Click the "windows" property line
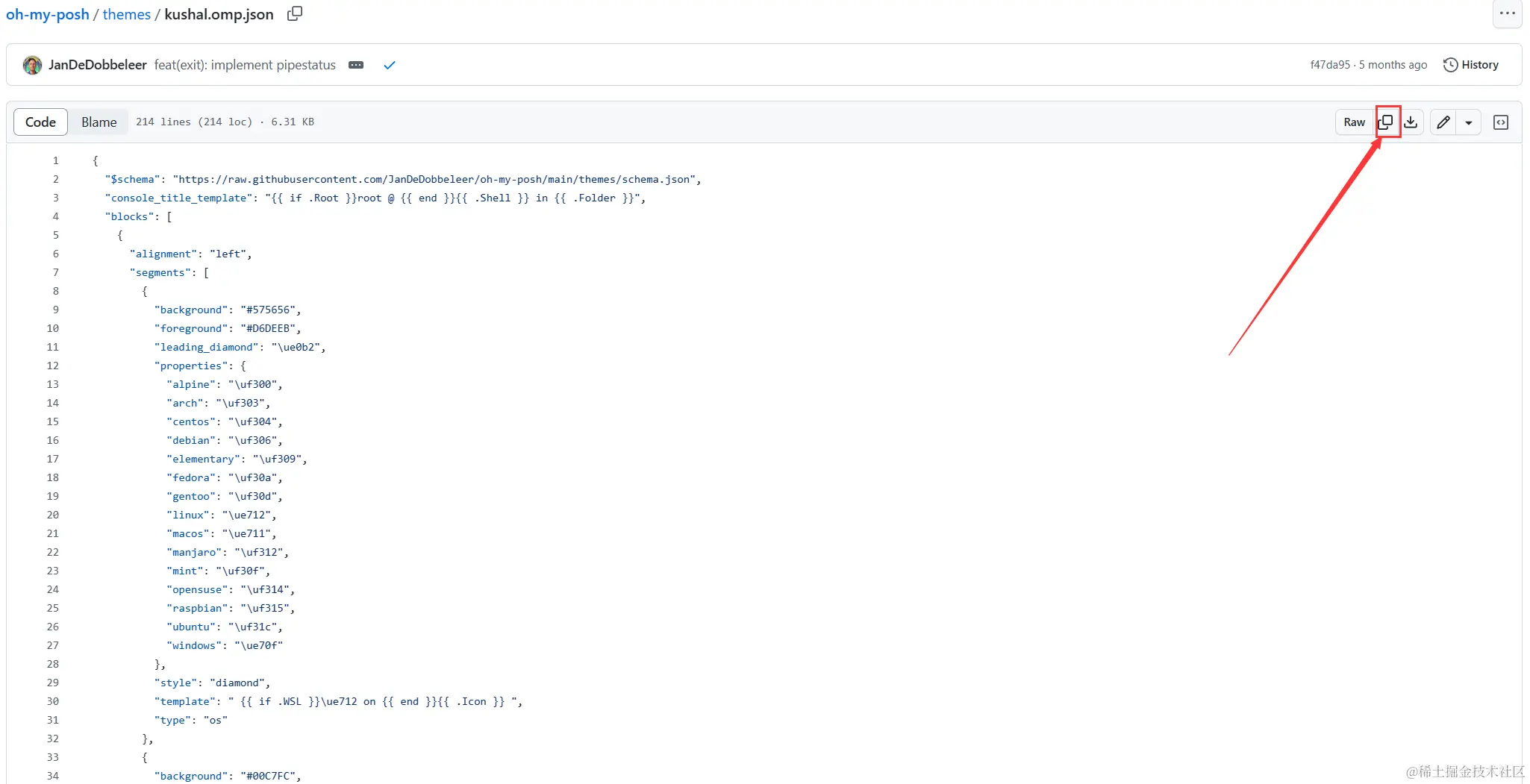The height and width of the screenshot is (784, 1530). tap(225, 645)
